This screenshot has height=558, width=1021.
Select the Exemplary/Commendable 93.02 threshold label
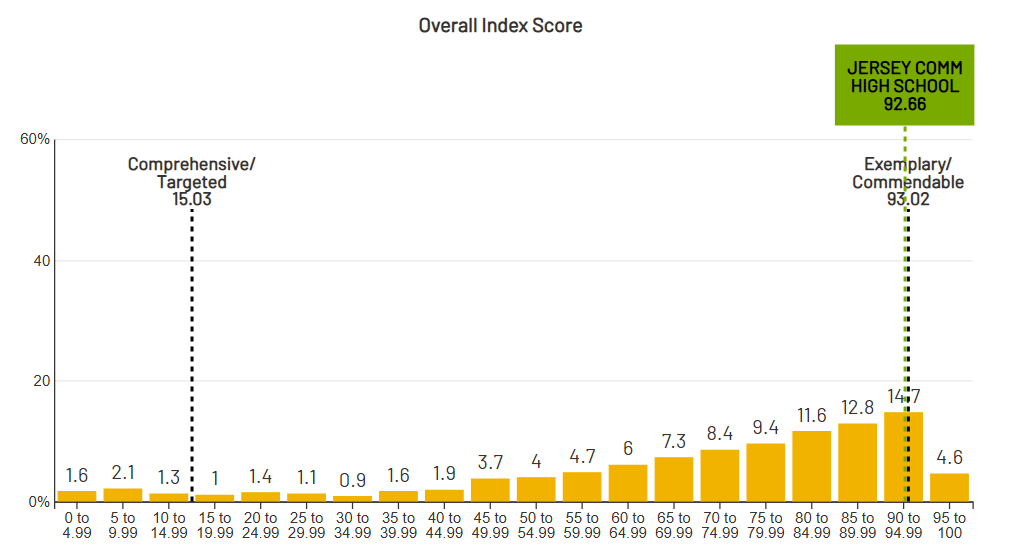coord(907,181)
